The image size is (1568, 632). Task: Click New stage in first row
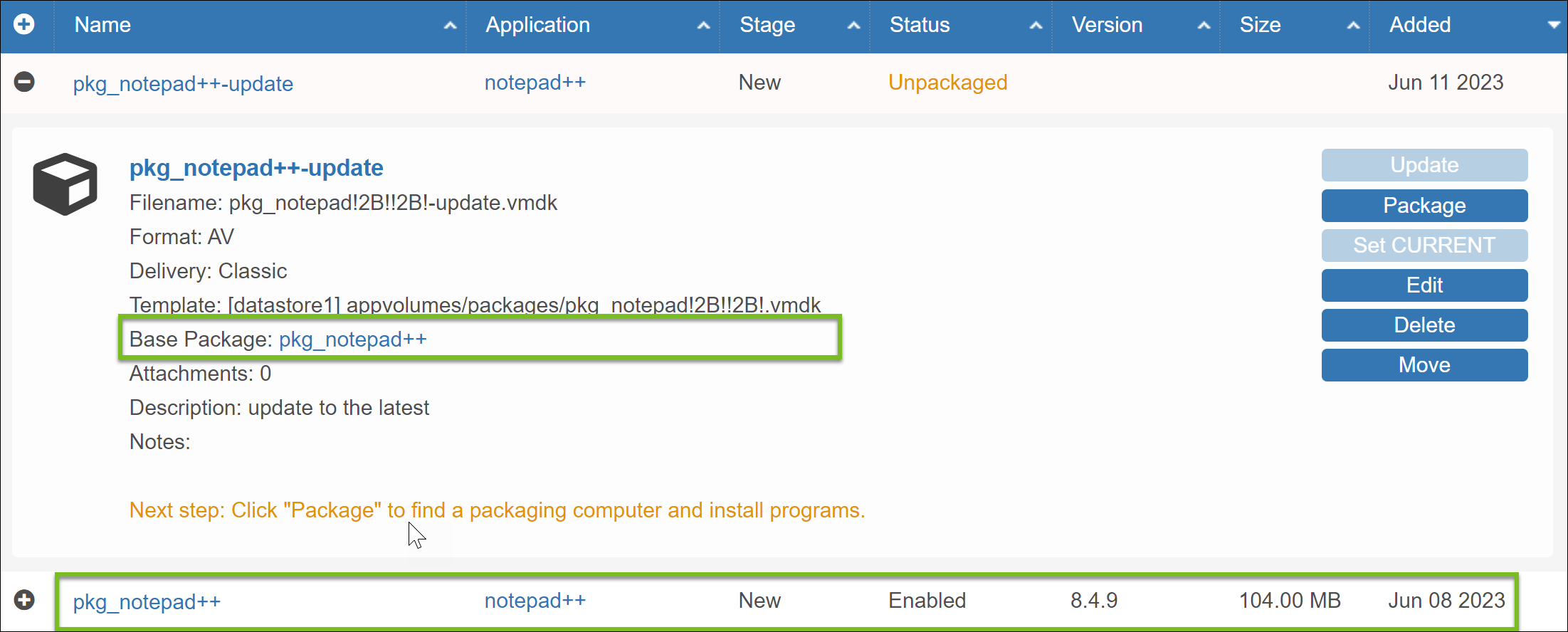(x=759, y=83)
